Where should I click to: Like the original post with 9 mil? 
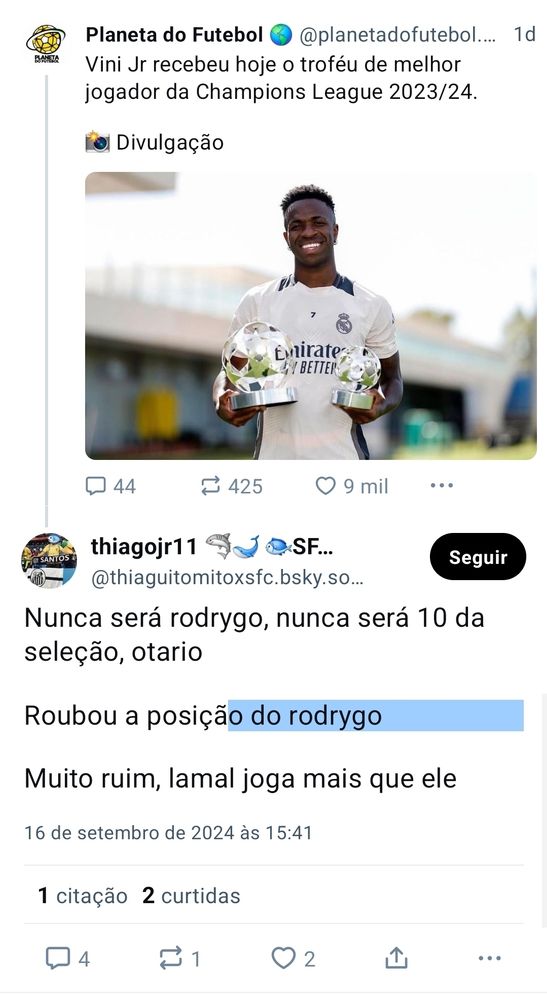pyautogui.click(x=351, y=487)
